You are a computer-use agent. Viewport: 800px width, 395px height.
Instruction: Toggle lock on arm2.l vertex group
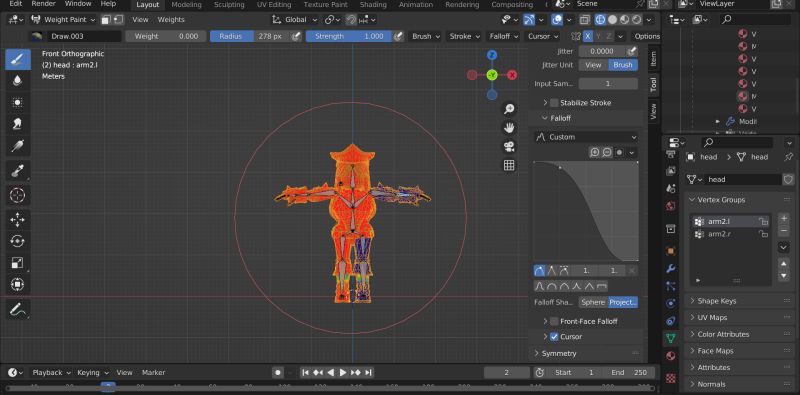point(763,221)
